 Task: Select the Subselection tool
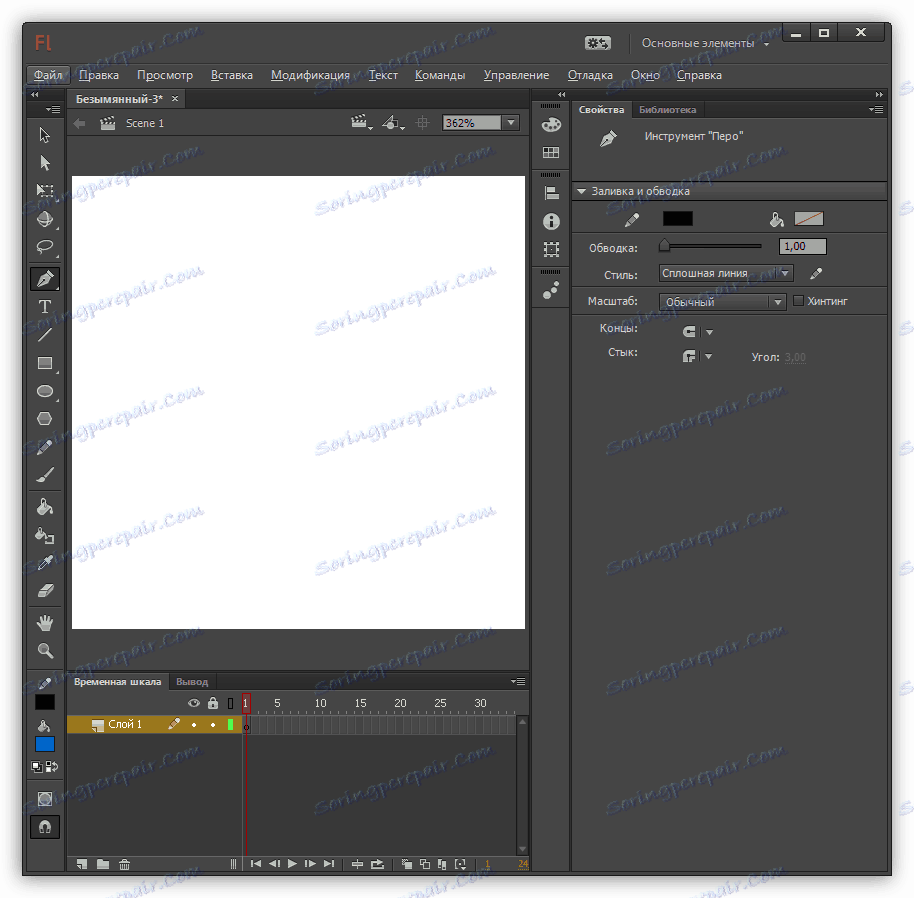pos(45,163)
